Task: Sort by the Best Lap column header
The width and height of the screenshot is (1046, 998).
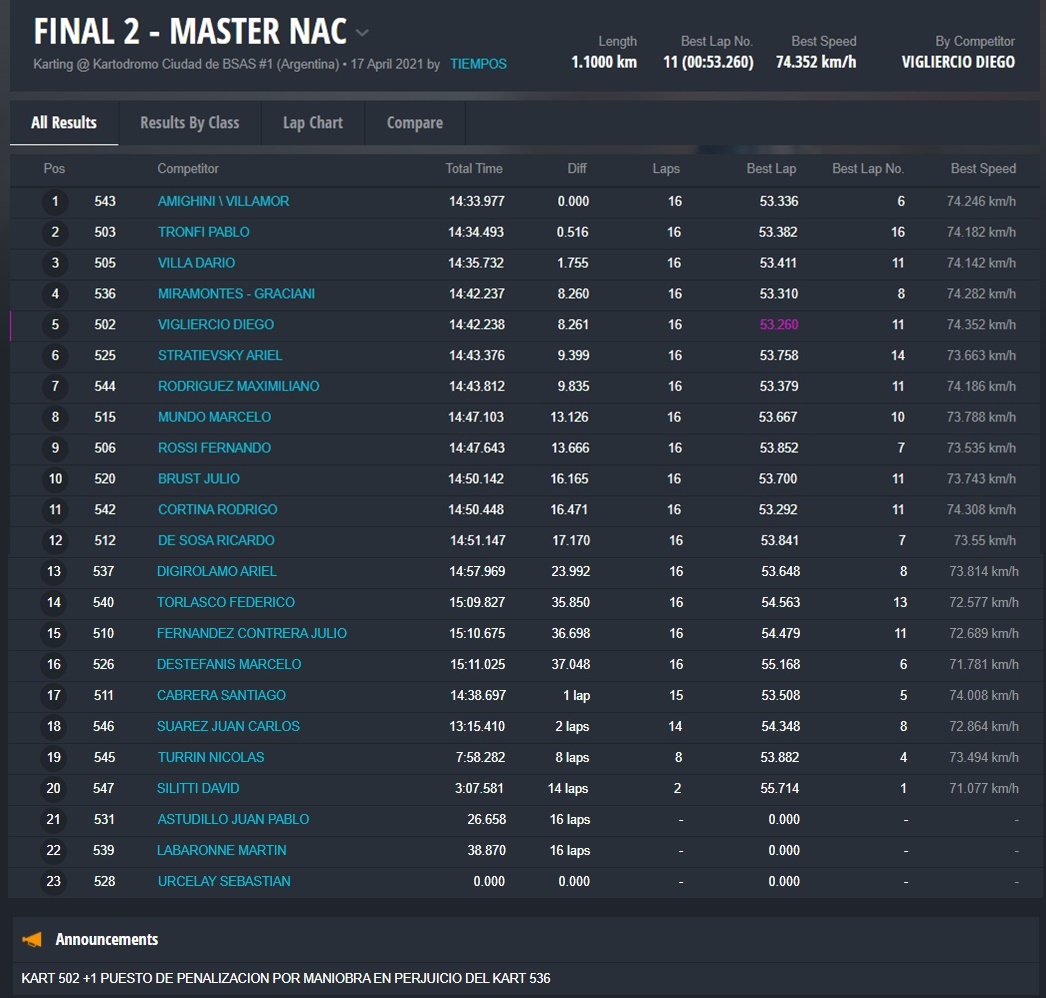Action: tap(771, 169)
